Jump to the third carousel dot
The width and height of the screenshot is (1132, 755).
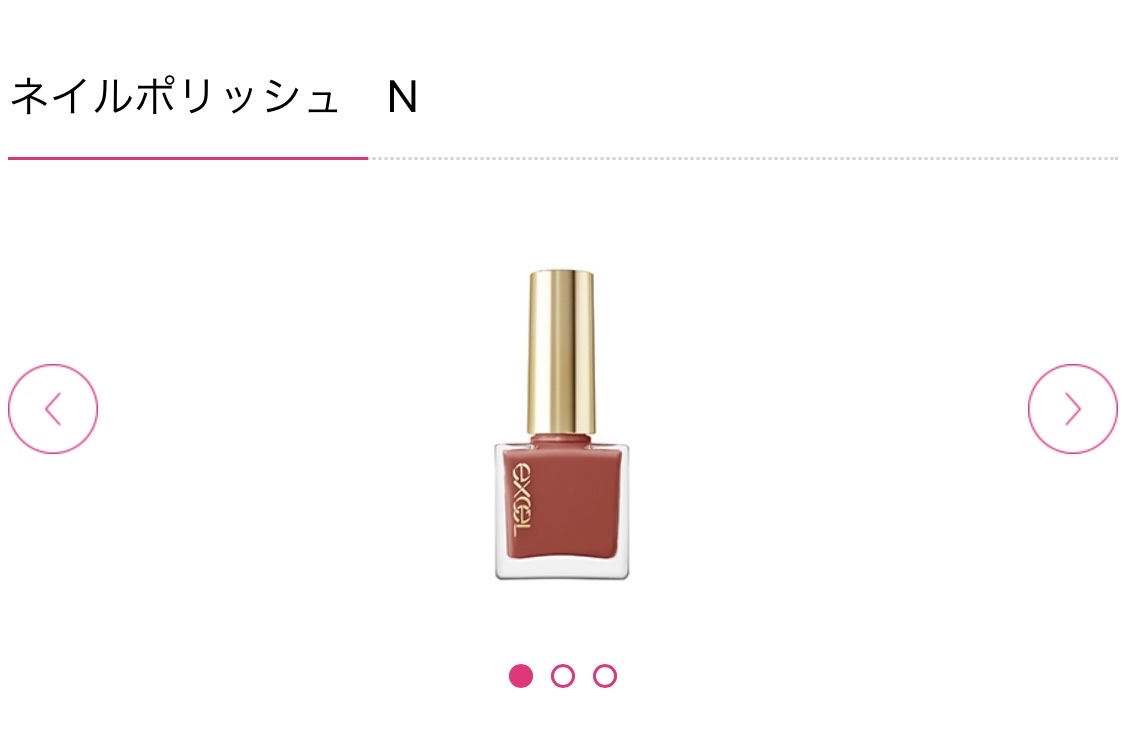[x=605, y=676]
